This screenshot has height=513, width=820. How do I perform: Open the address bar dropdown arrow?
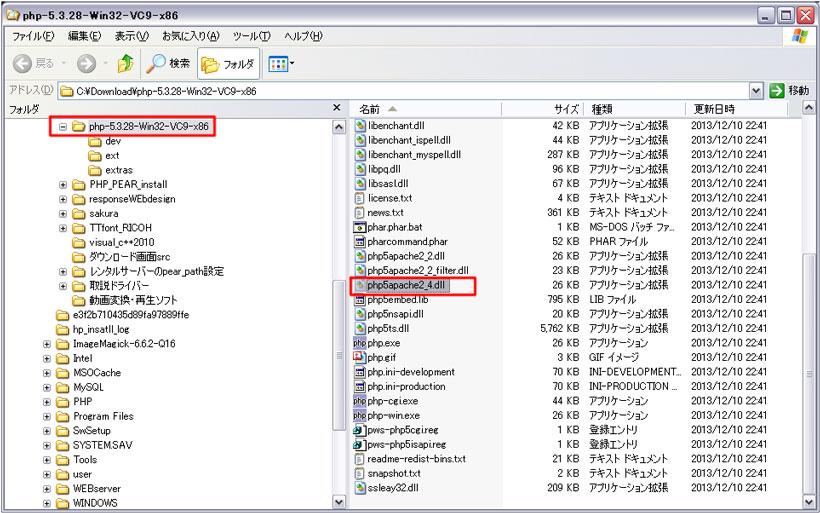pos(756,91)
